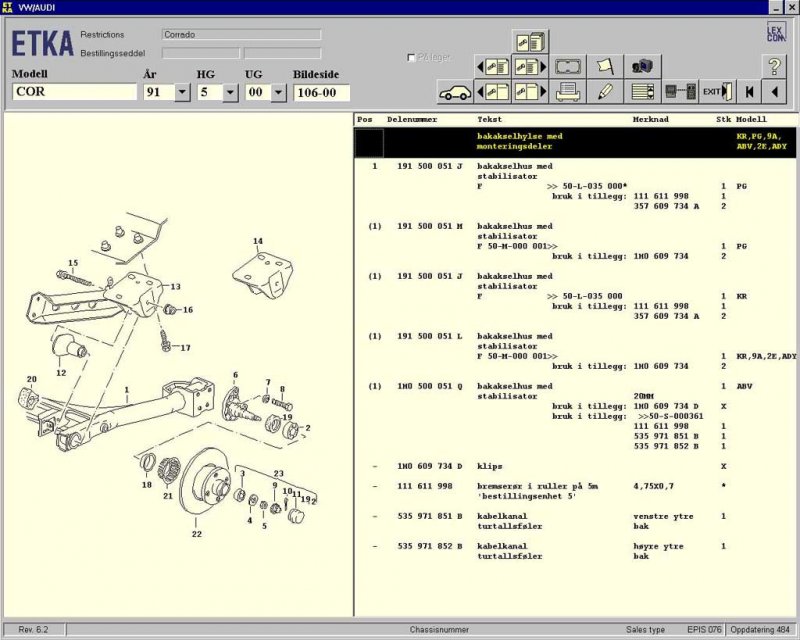This screenshot has width=800, height=640.
Task: Select part 535 971 851 B kabelkanal row
Action: click(x=432, y=516)
